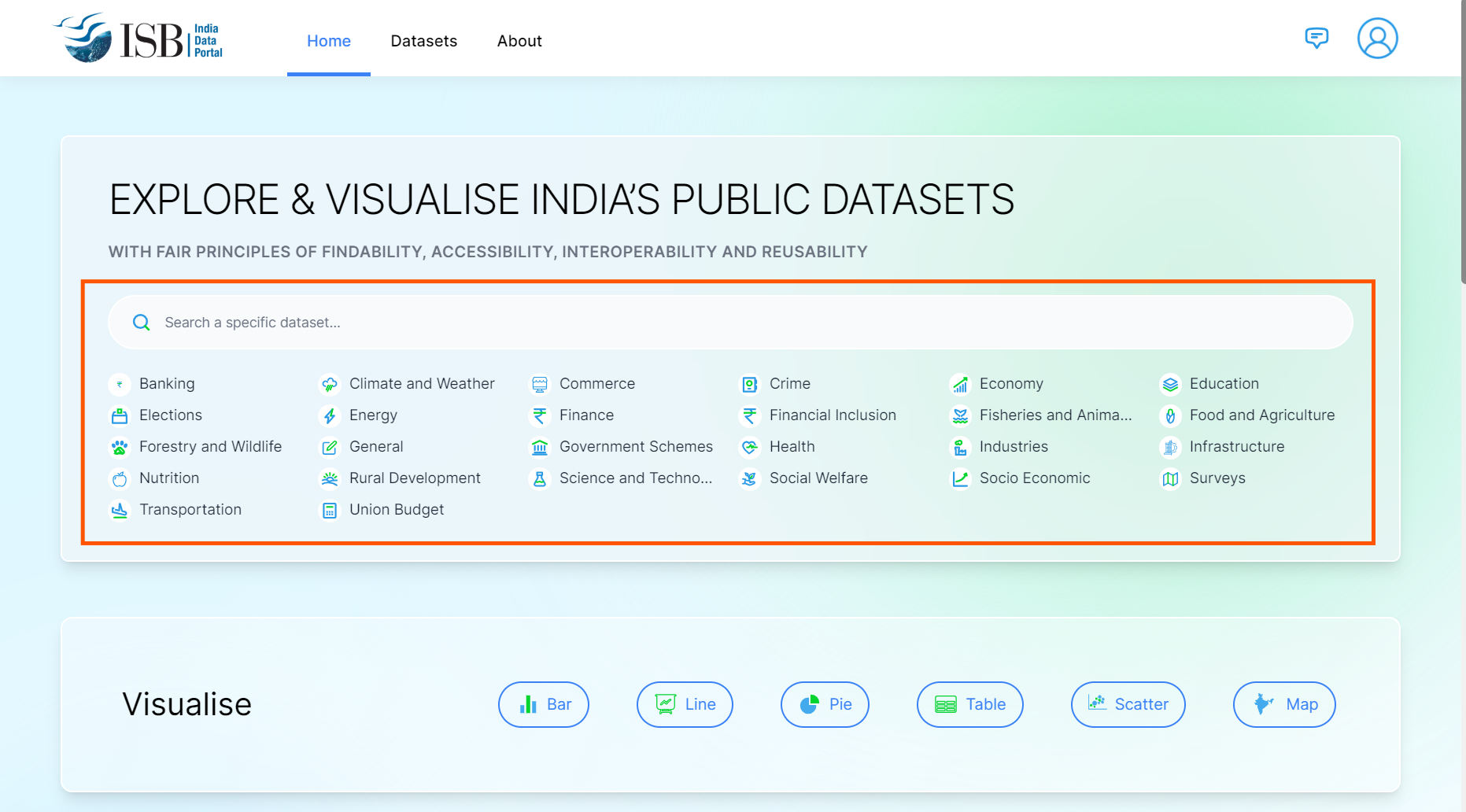Image resolution: width=1466 pixels, height=812 pixels.
Task: Click the Health heart icon
Action: coord(750,447)
